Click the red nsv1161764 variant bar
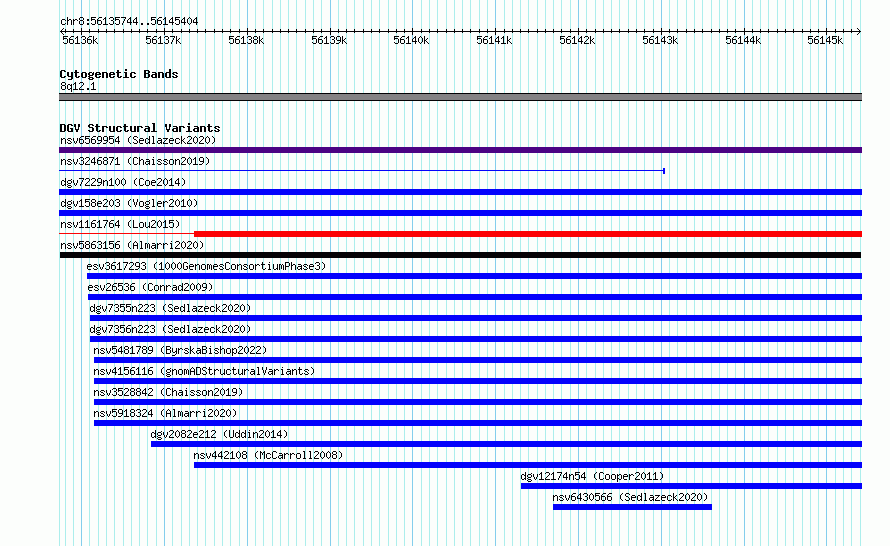This screenshot has width=890, height=546. point(528,234)
